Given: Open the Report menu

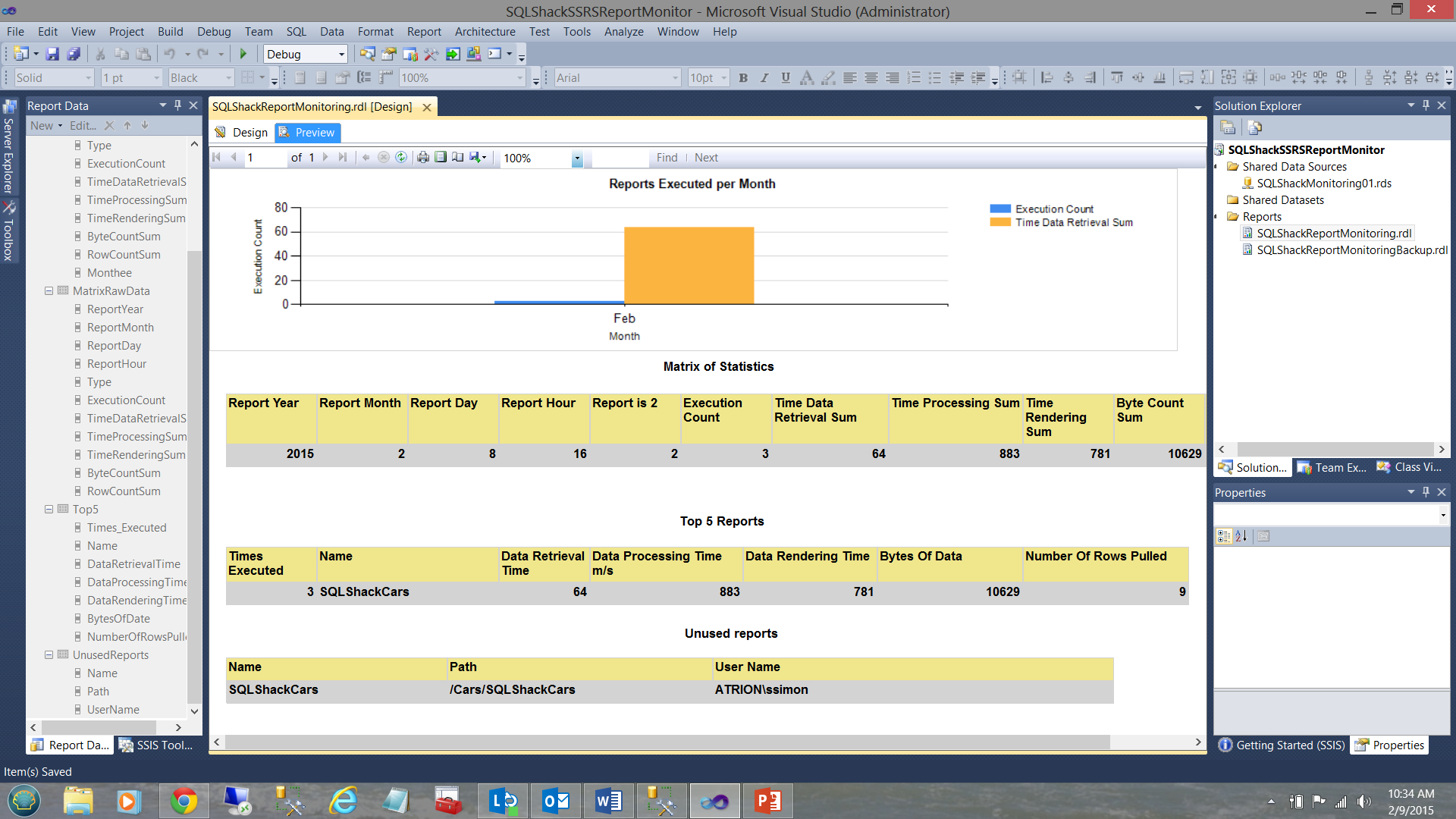Looking at the screenshot, I should point(423,31).
